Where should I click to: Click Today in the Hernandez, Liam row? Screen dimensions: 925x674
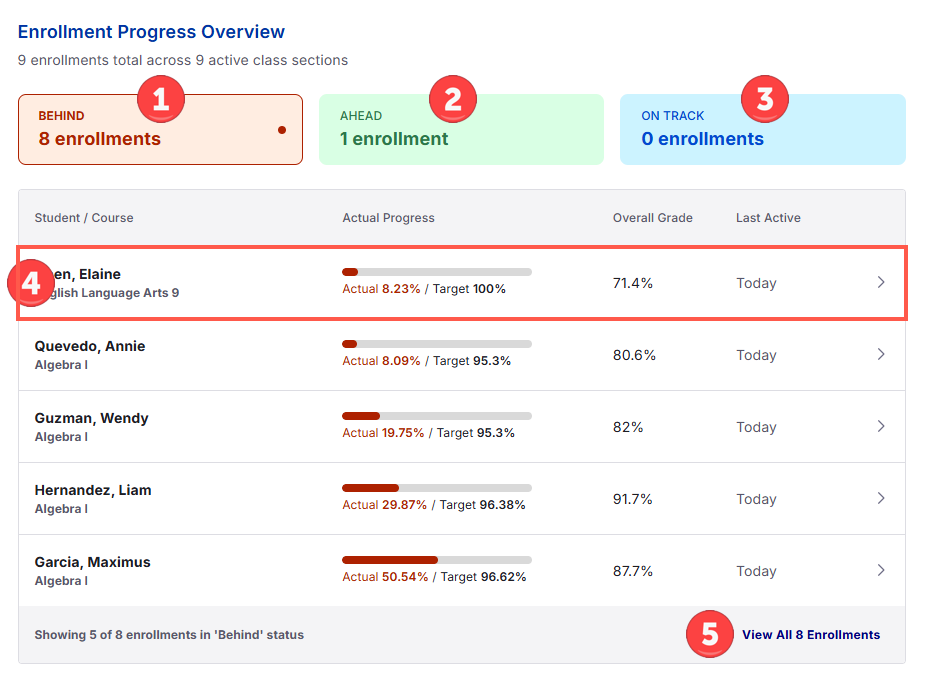(x=756, y=499)
